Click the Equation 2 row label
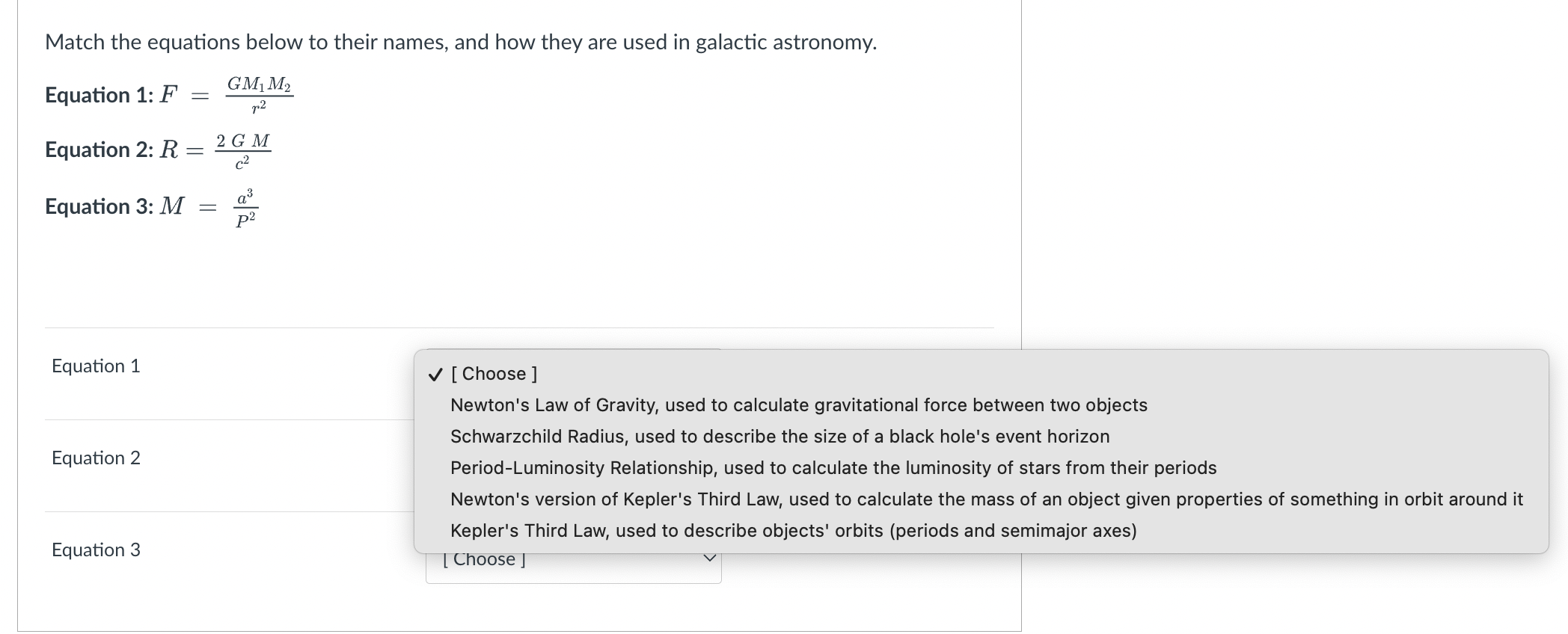The image size is (1568, 634). 96,458
